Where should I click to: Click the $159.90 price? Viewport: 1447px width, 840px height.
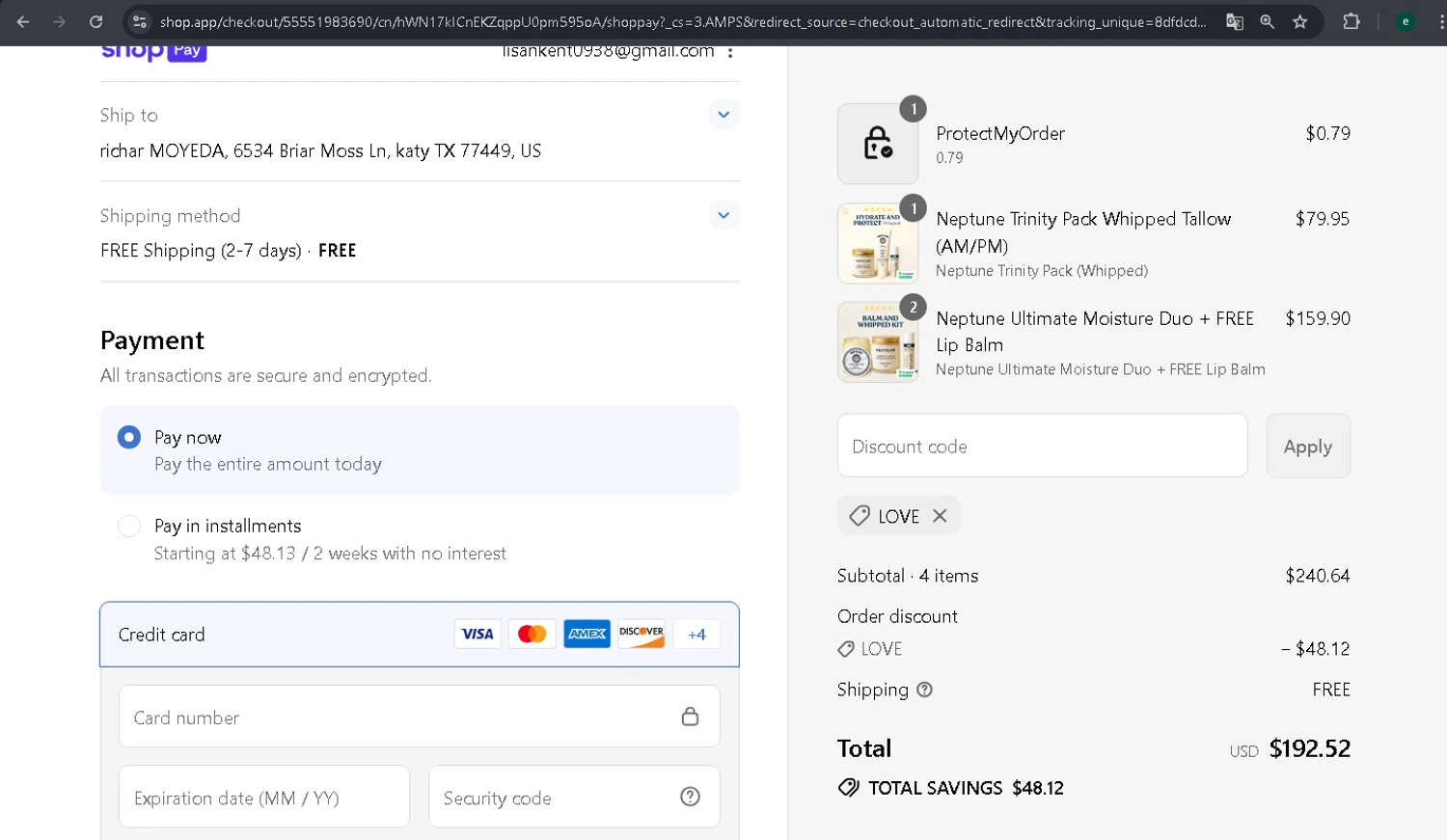(x=1318, y=318)
